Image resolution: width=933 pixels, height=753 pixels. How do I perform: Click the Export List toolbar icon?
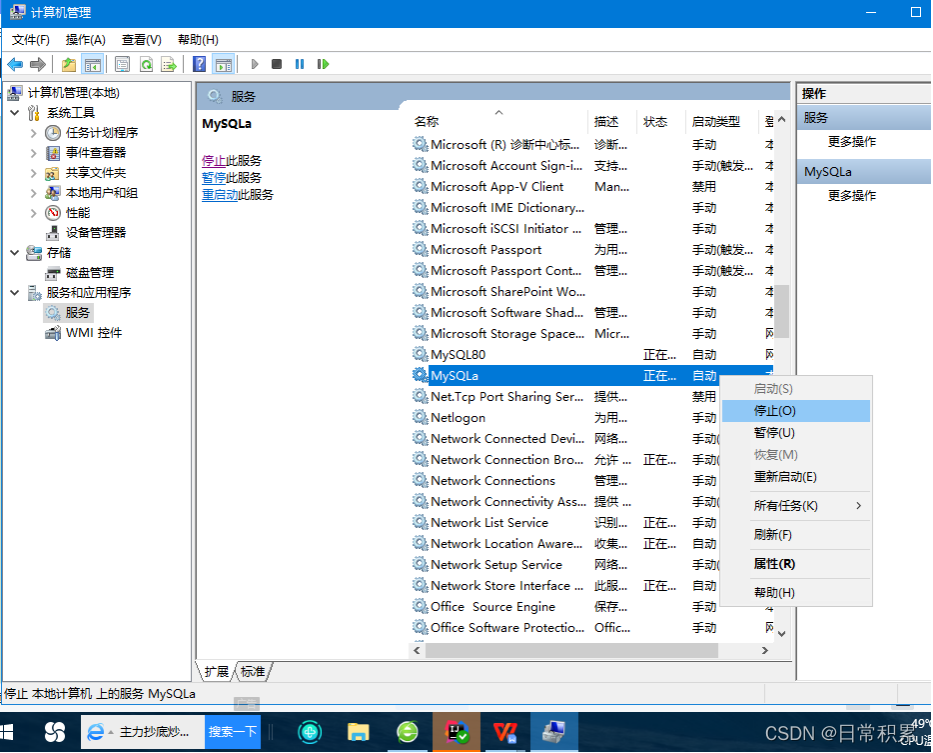tap(169, 64)
